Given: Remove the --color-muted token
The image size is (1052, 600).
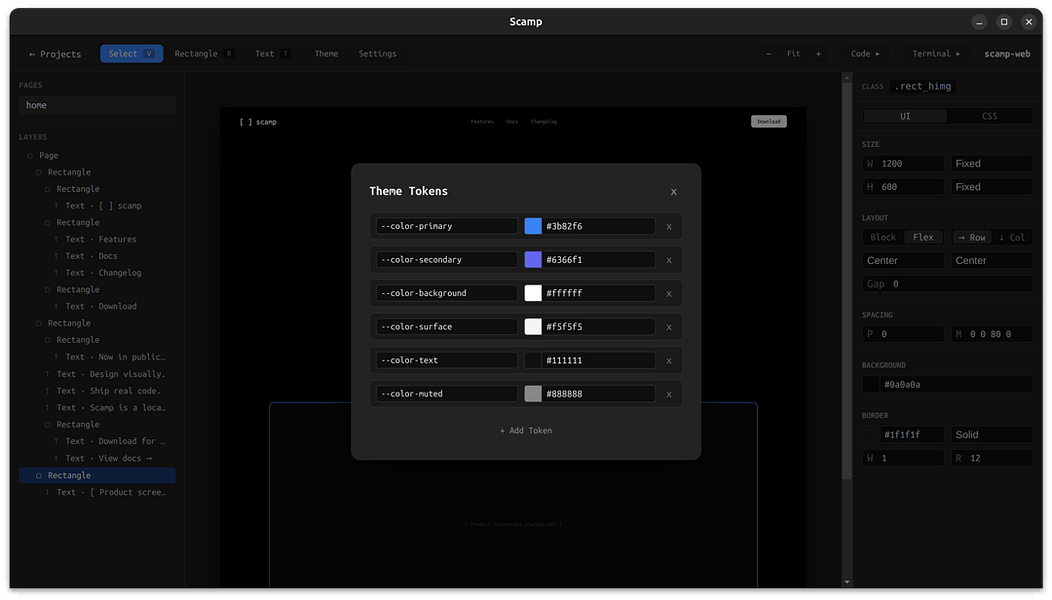Looking at the screenshot, I should pos(668,395).
